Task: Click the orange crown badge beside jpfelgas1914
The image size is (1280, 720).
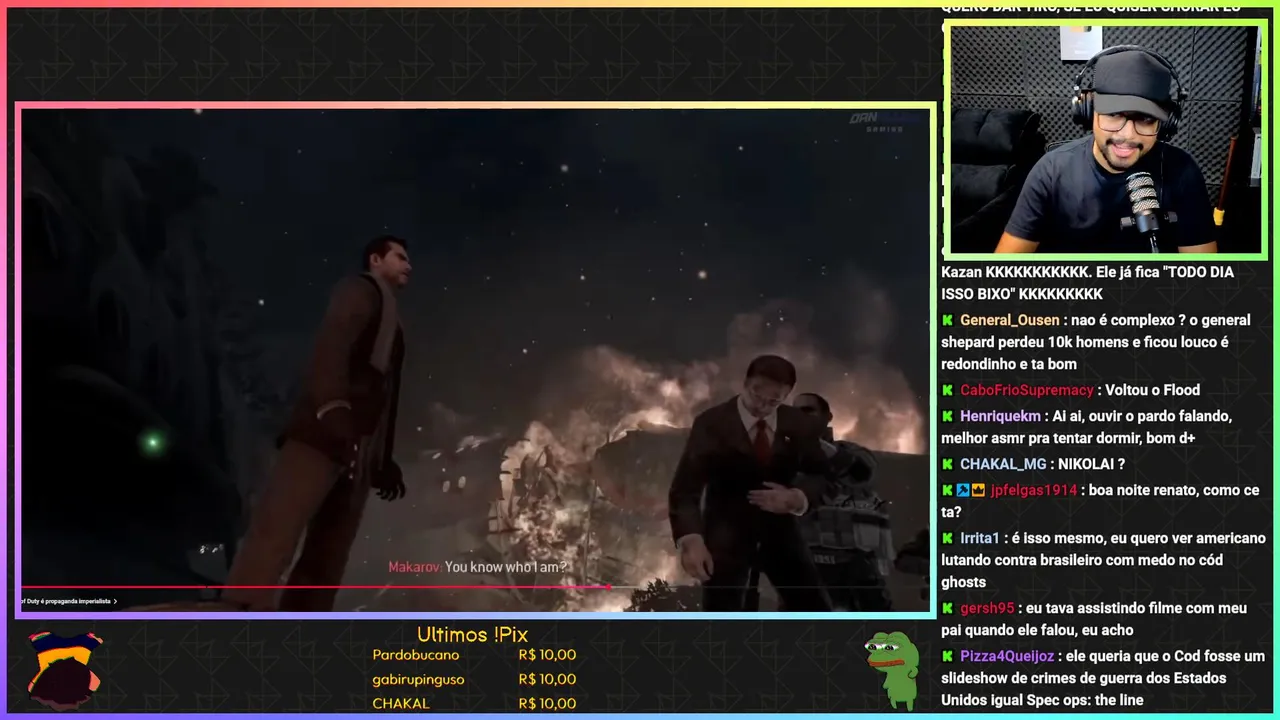Action: [978, 491]
